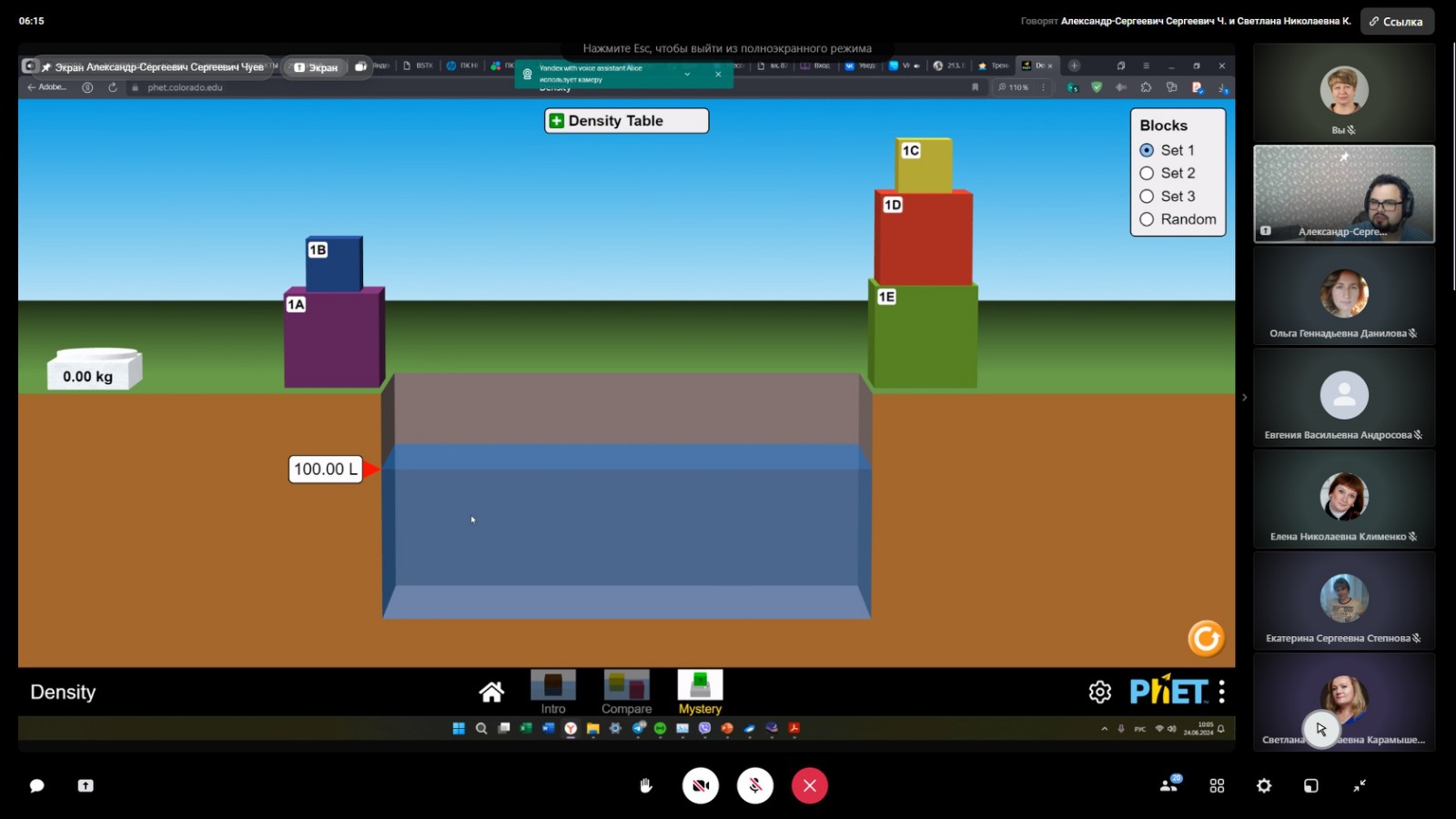Select the Set 1 blocks option
This screenshot has height=819, width=1456.
point(1168,150)
